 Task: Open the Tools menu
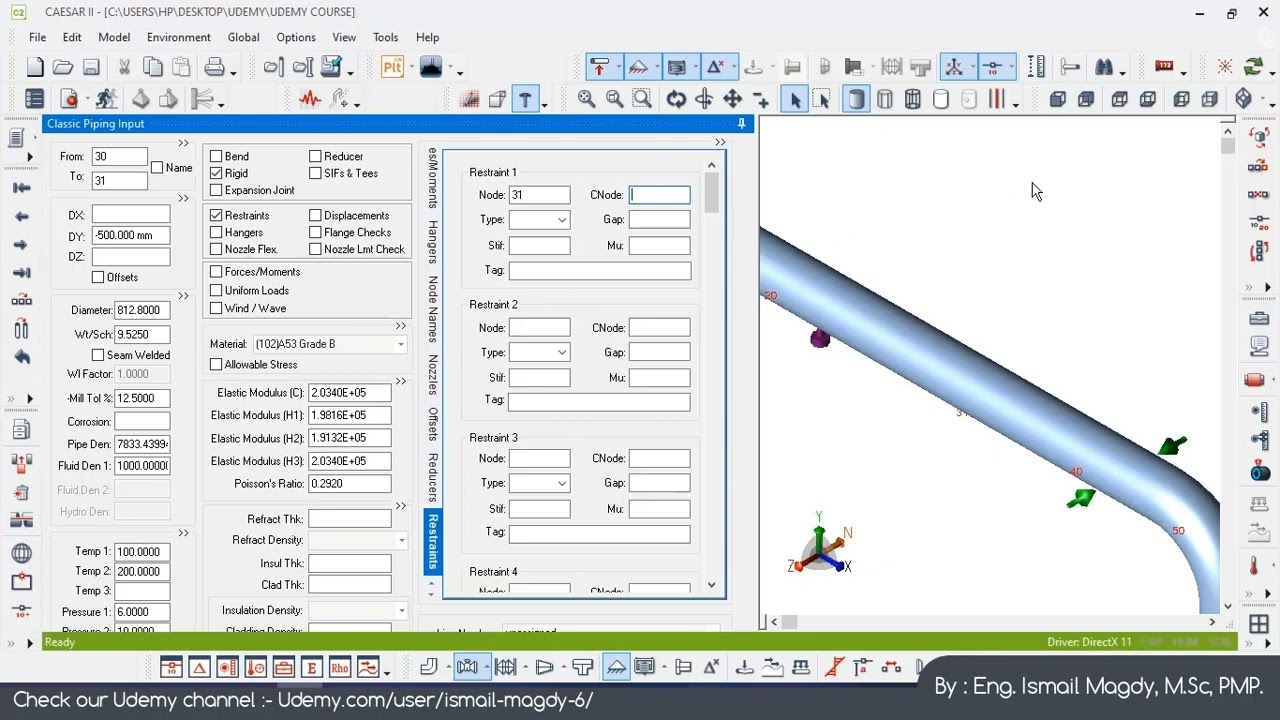(x=385, y=37)
